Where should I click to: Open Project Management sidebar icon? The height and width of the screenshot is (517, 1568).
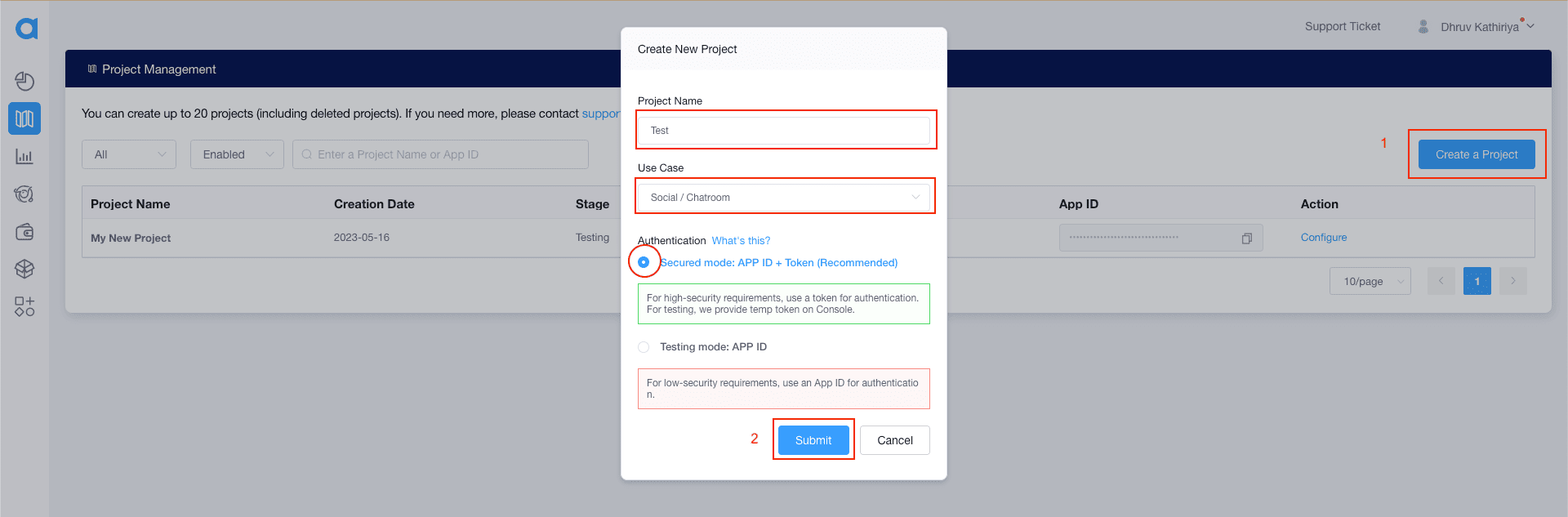(24, 118)
